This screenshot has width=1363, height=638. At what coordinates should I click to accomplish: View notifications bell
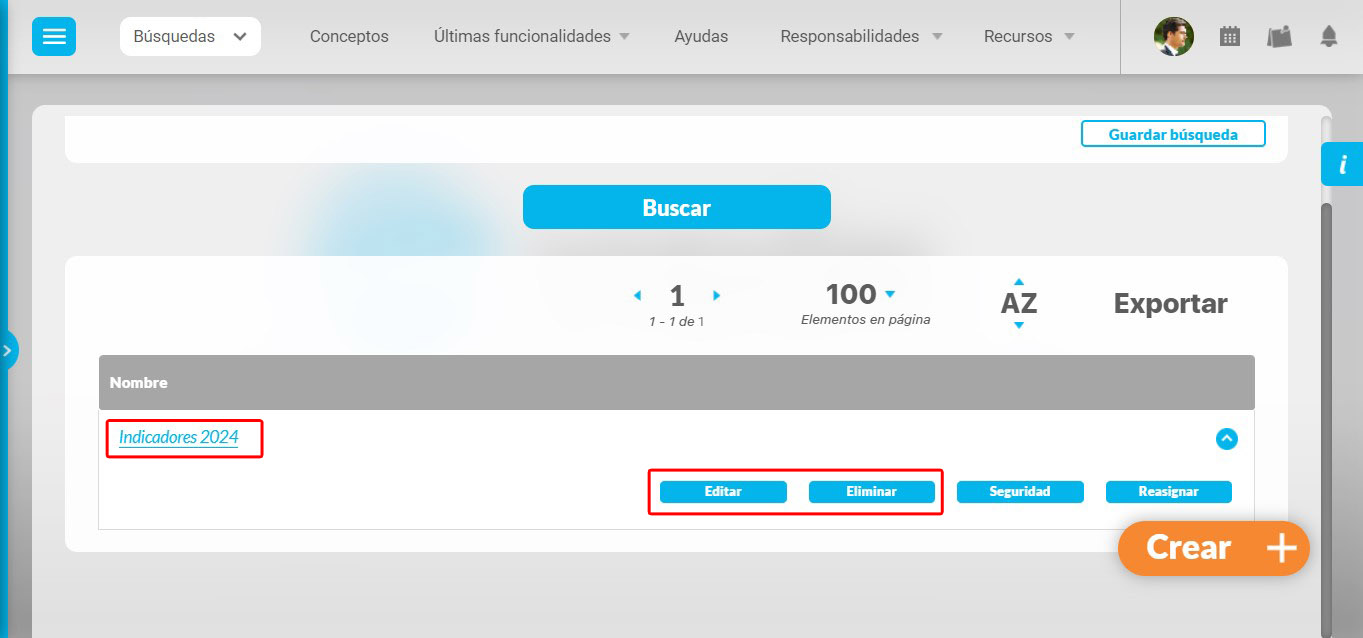1328,37
